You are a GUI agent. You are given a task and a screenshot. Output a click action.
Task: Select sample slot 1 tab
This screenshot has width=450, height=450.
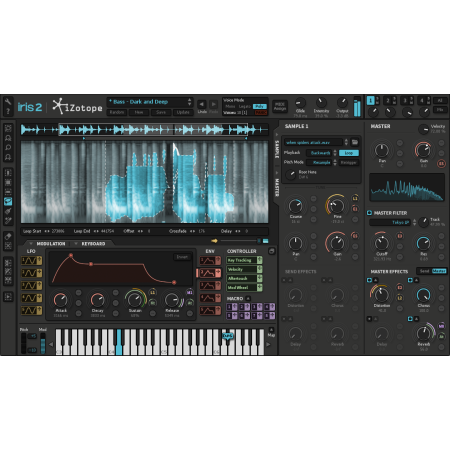(x=370, y=101)
